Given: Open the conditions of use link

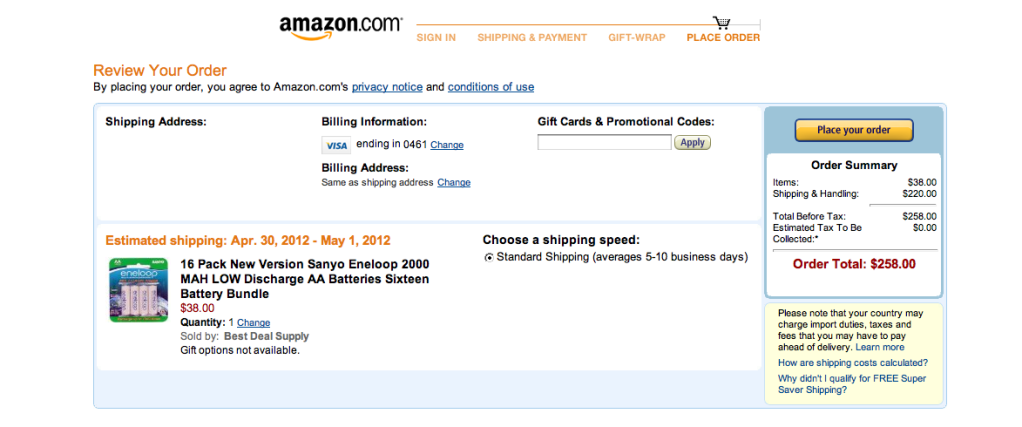Looking at the screenshot, I should click(x=491, y=87).
